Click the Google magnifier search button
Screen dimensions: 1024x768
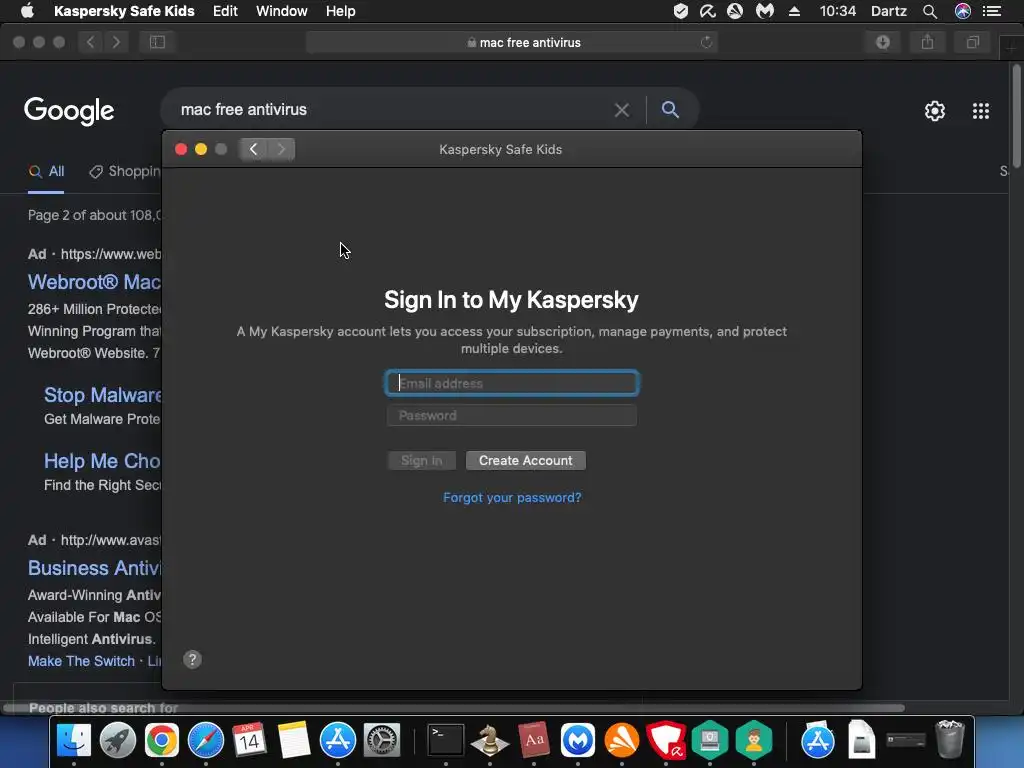[x=670, y=110]
